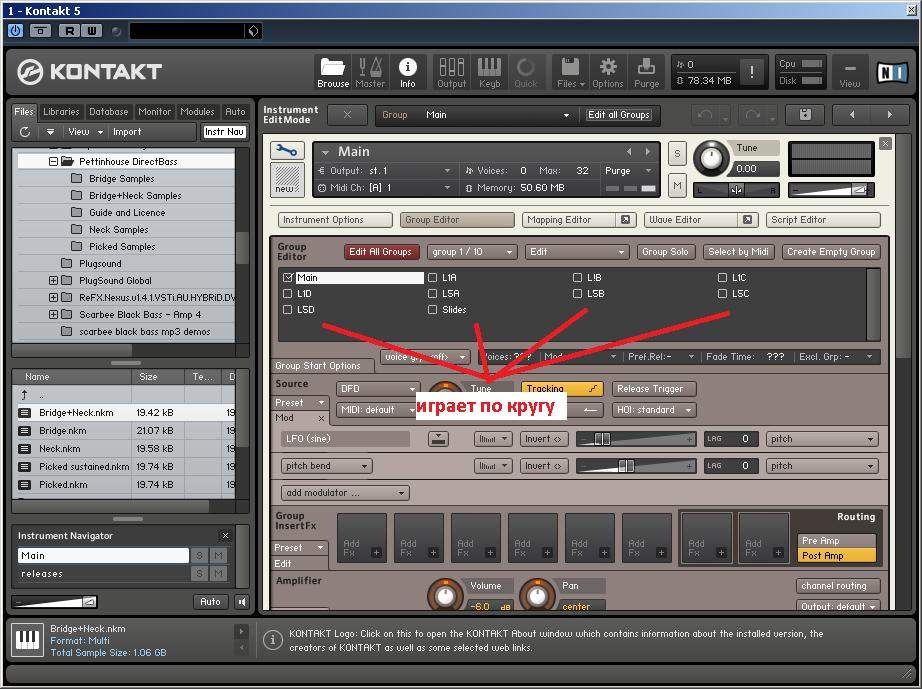The width and height of the screenshot is (922, 689).
Task: Expand the Scarbee Black Bass folder
Action: pos(53,315)
